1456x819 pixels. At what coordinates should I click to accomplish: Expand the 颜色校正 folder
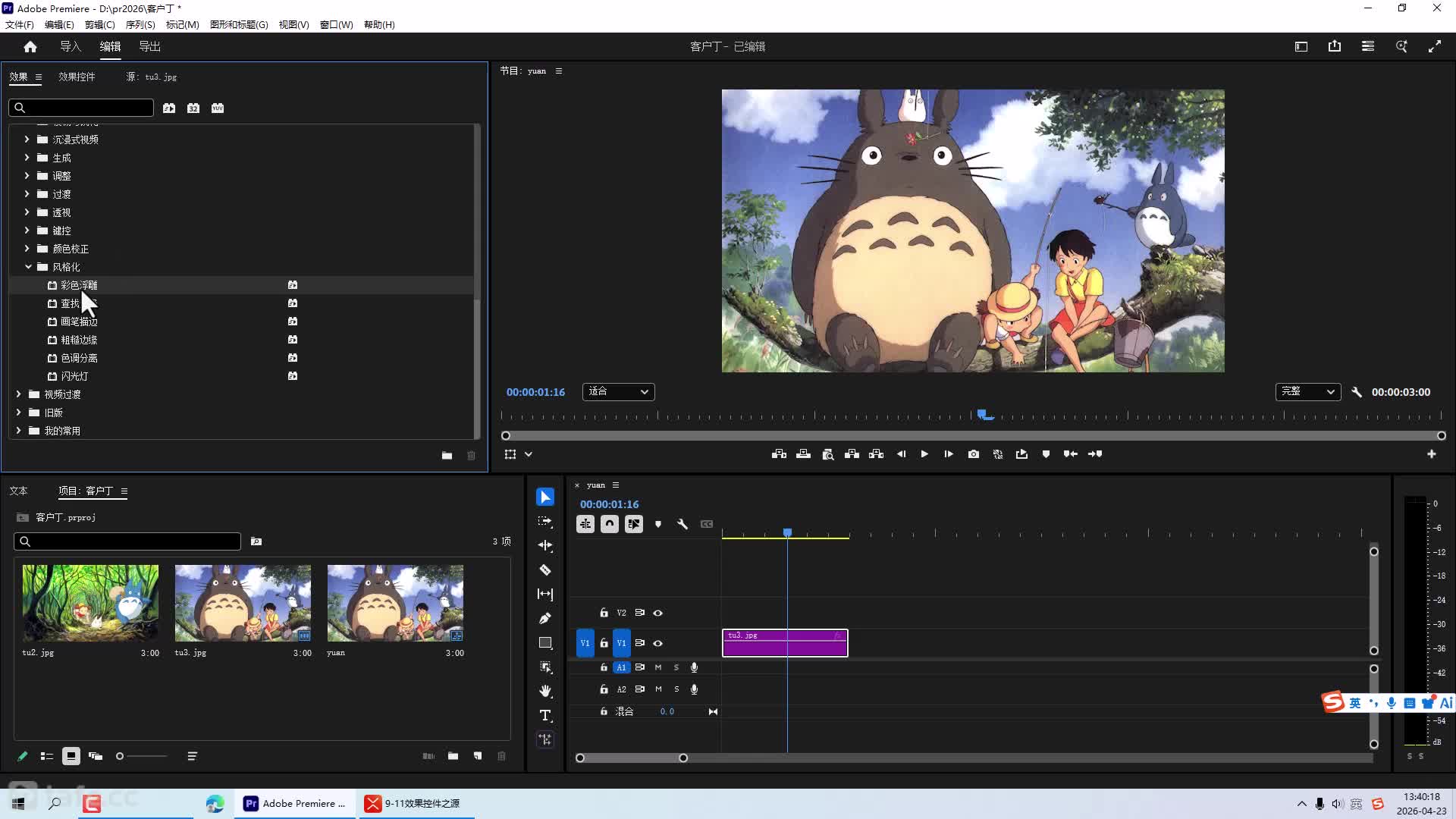27,249
